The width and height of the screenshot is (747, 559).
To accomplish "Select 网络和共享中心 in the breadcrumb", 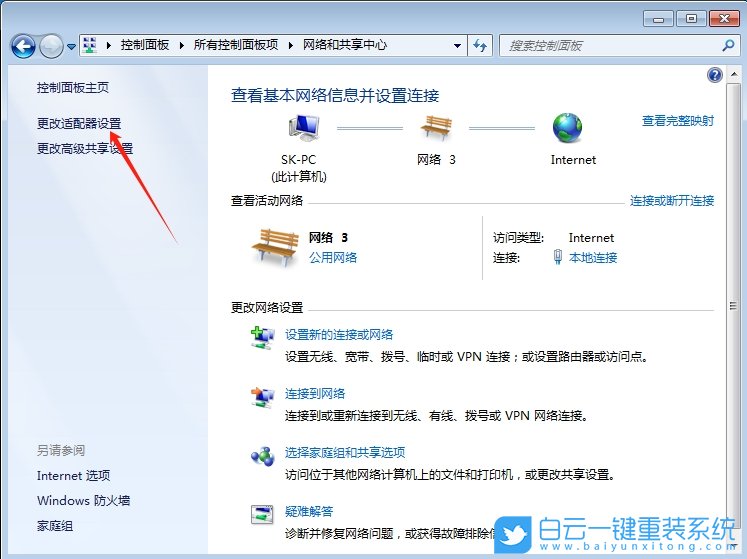I will 345,45.
